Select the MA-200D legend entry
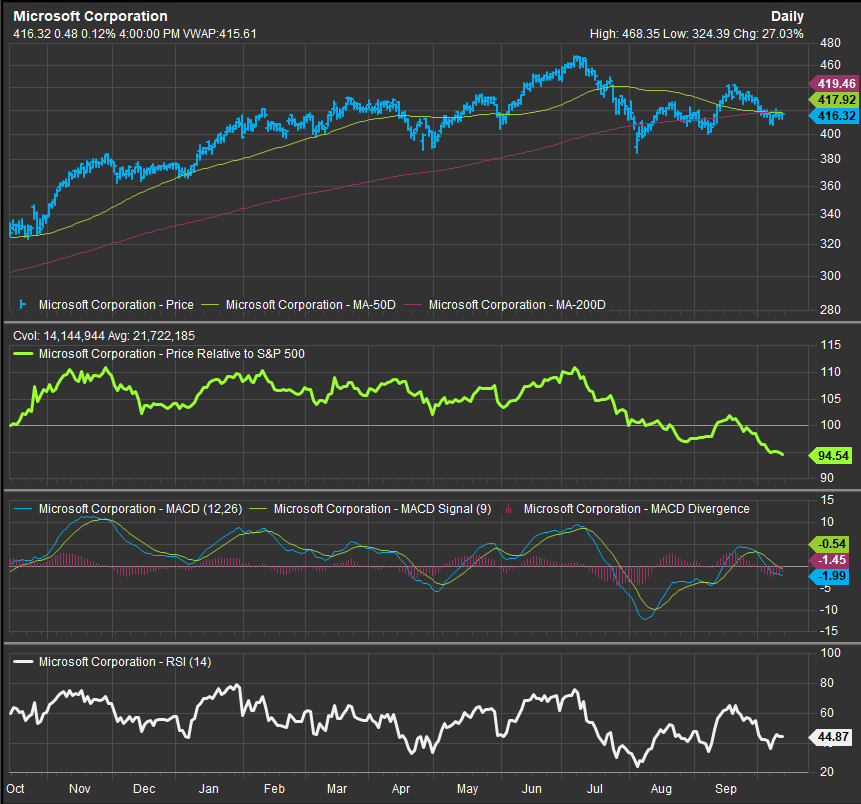The image size is (861, 804). [517, 305]
